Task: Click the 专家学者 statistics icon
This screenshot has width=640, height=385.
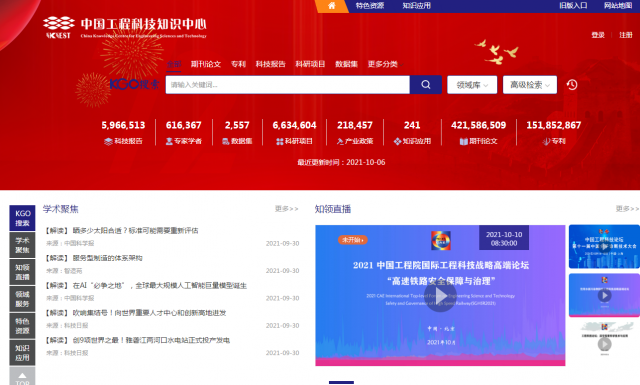Action: tap(169, 141)
